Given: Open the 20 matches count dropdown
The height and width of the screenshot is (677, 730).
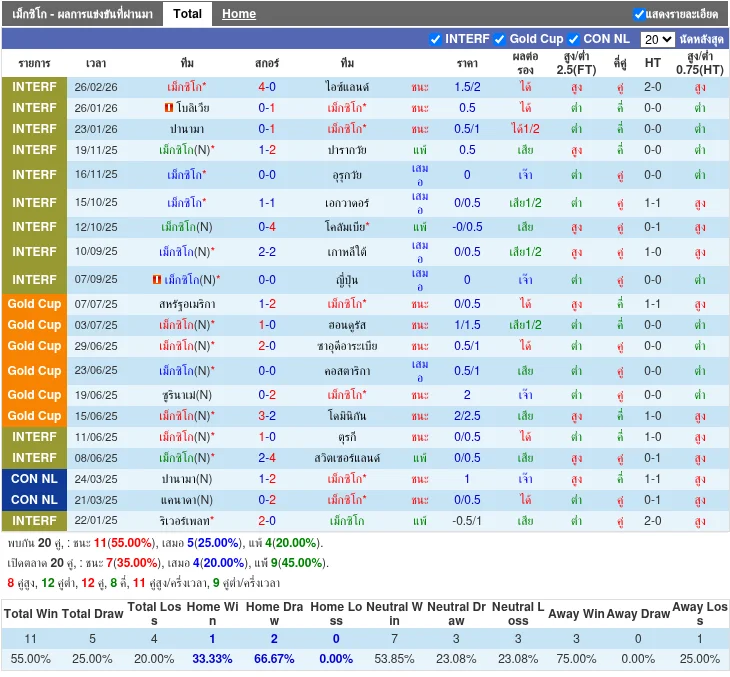Looking at the screenshot, I should (657, 40).
